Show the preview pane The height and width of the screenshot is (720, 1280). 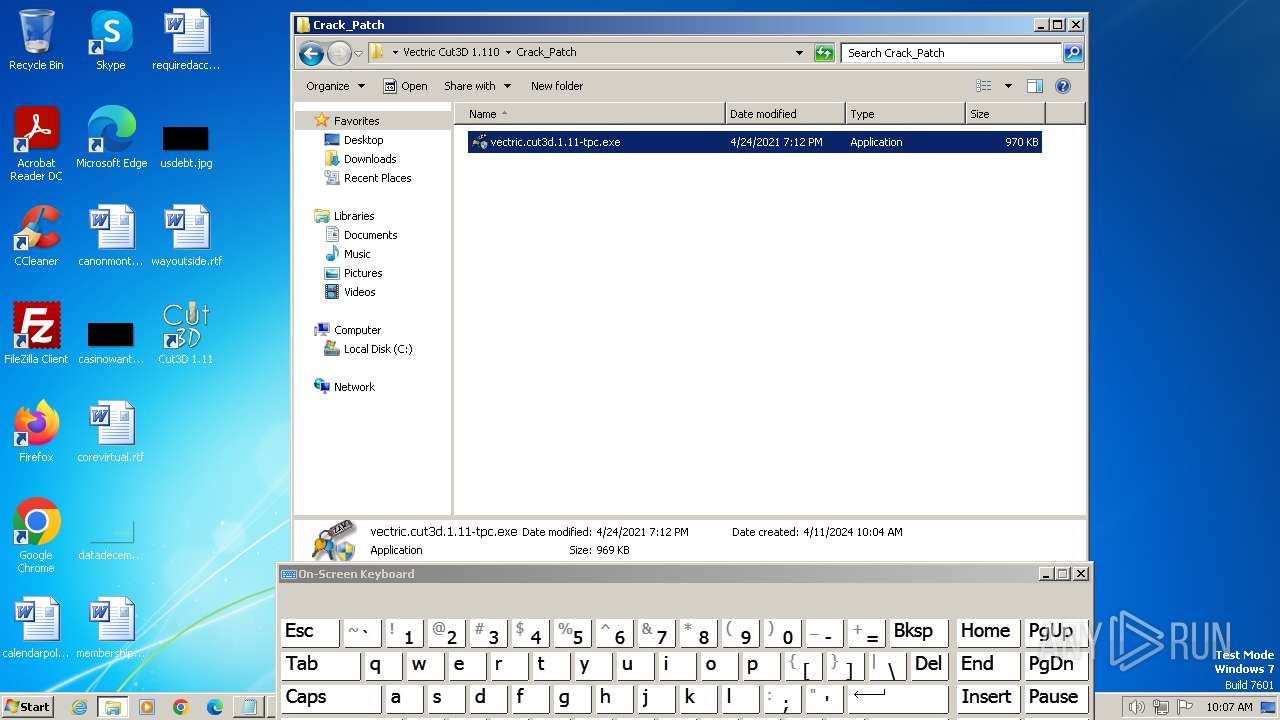(x=1035, y=86)
